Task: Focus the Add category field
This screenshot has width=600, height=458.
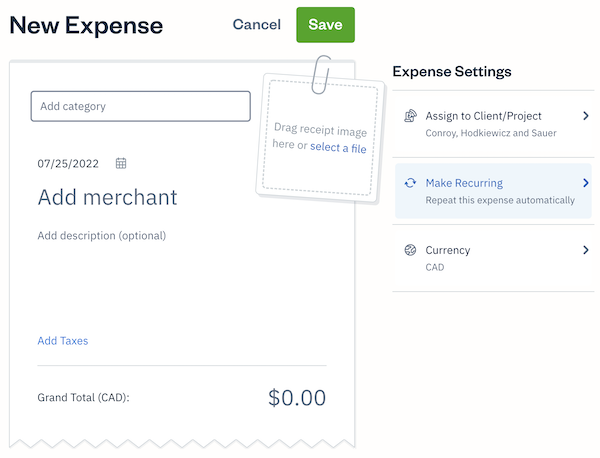Action: [x=140, y=106]
